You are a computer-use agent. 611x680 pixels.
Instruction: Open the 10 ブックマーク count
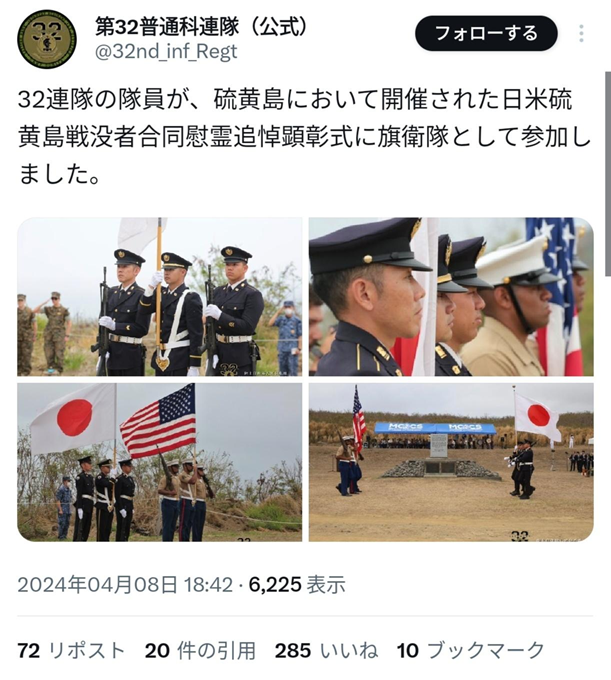(x=471, y=651)
